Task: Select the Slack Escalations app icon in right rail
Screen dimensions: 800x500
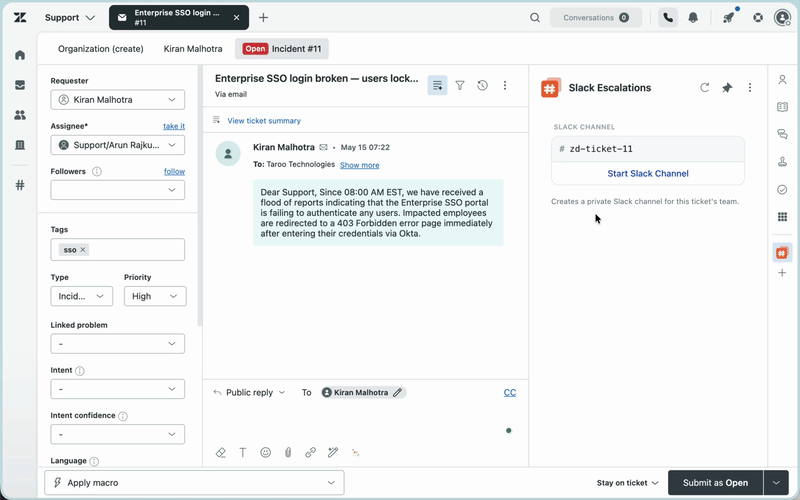Action: (x=782, y=253)
